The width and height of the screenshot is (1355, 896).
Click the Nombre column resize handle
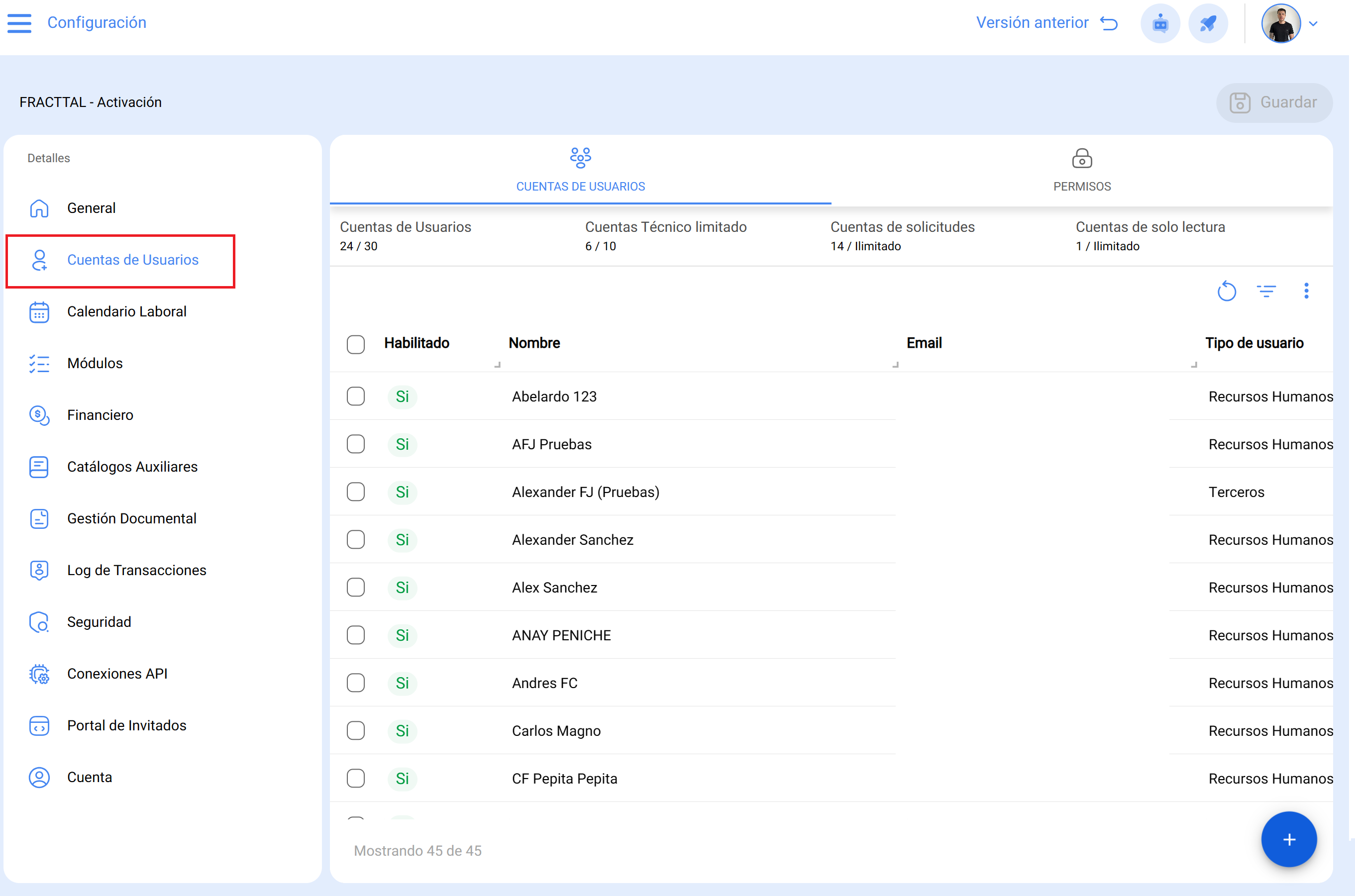coord(895,365)
